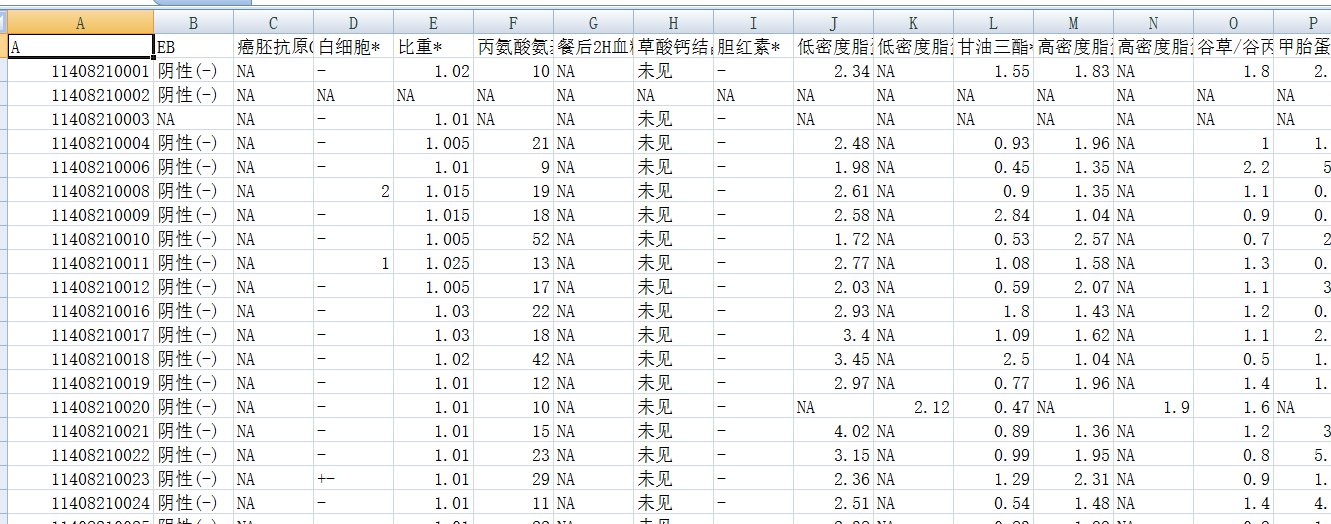Click the '甘油三酯' header cell
This screenshot has width=1331, height=524.
[993, 47]
